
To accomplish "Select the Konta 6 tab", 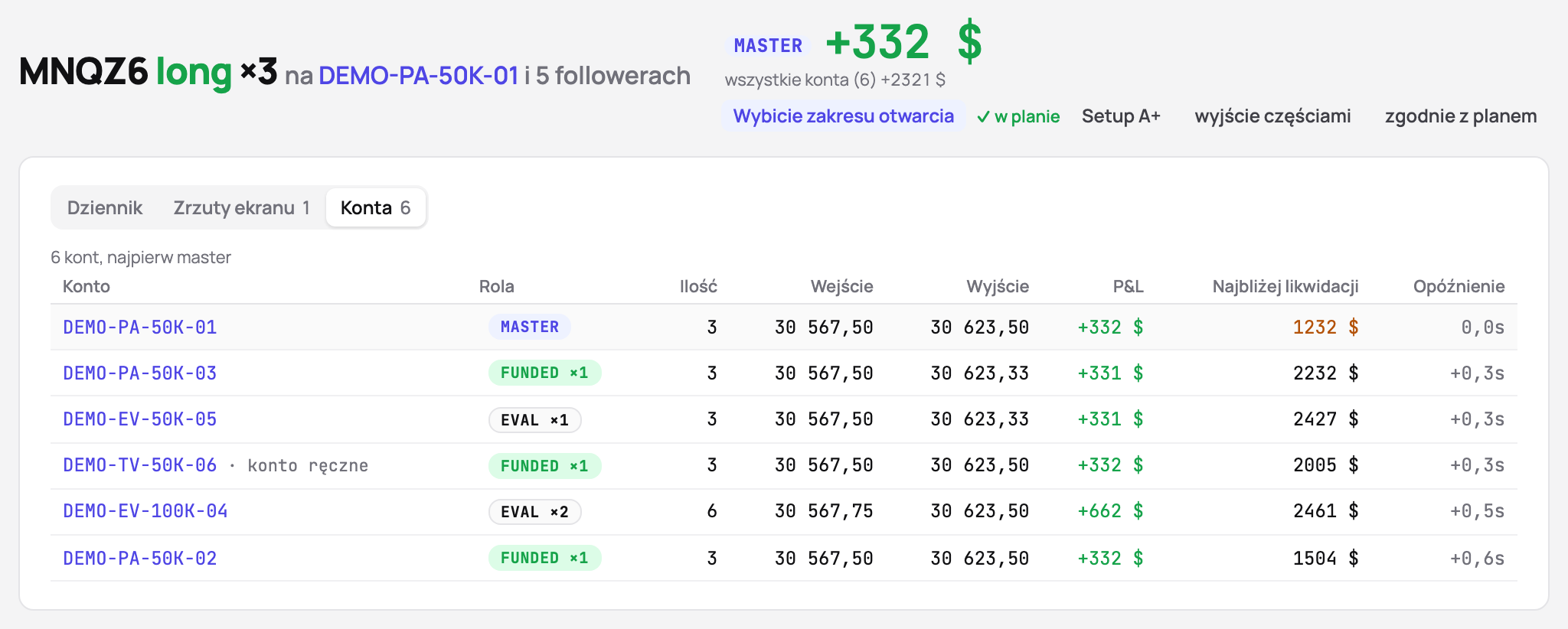I will 375,207.
